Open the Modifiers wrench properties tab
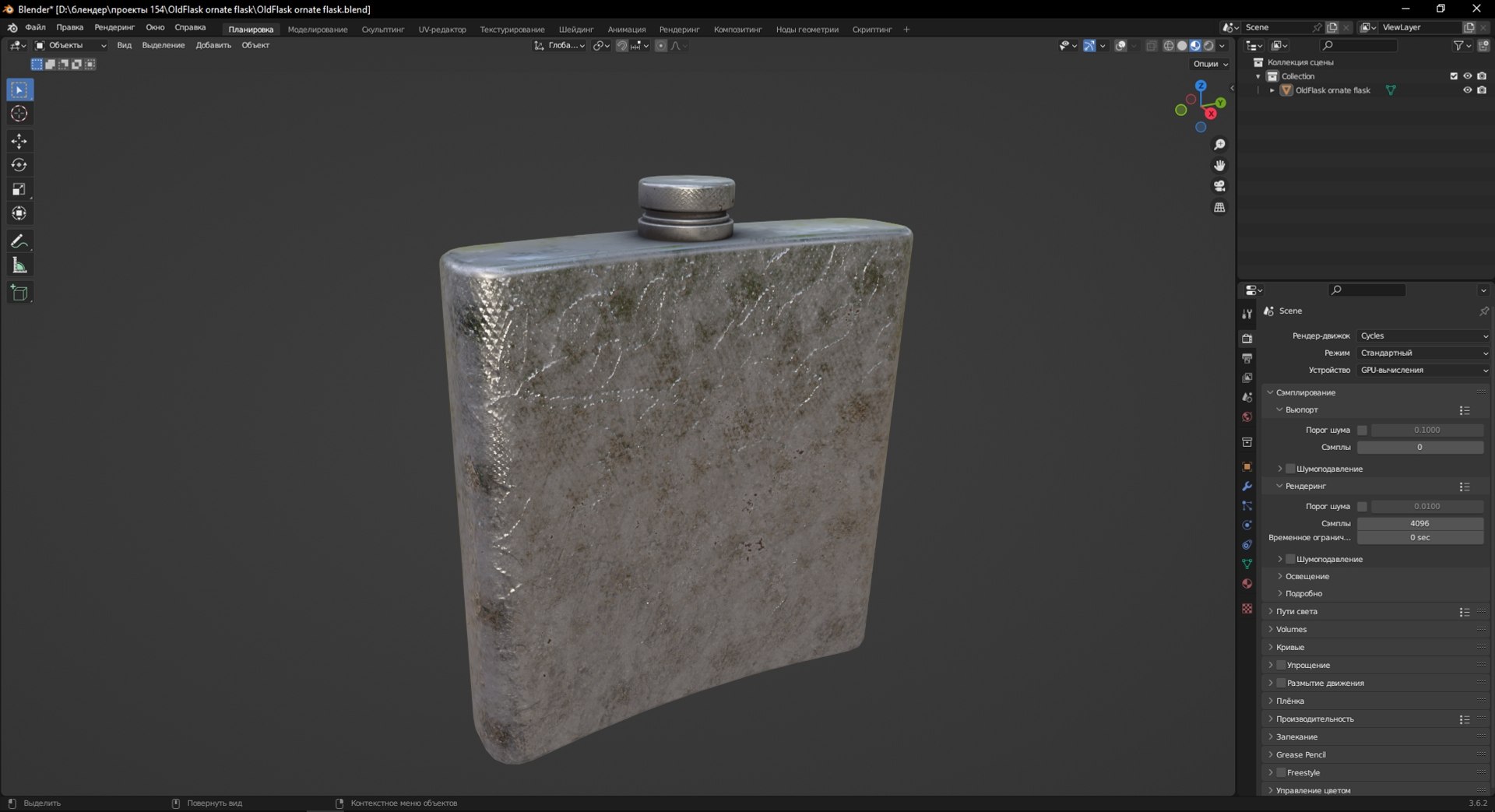 click(1247, 487)
